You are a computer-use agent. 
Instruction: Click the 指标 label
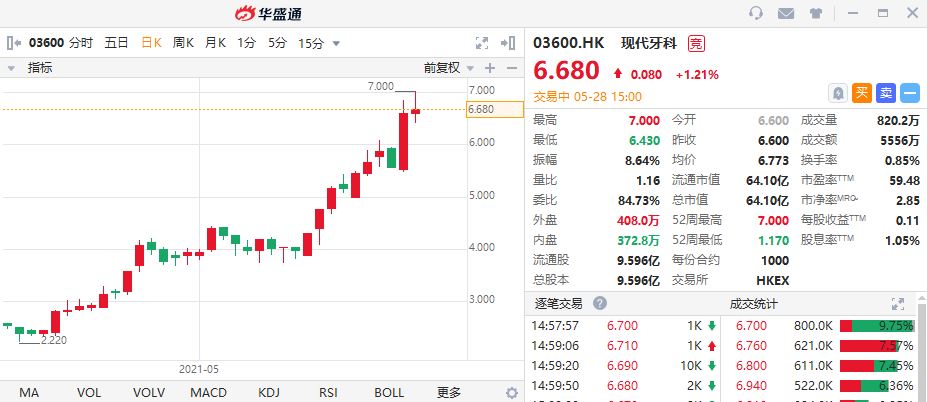point(40,68)
